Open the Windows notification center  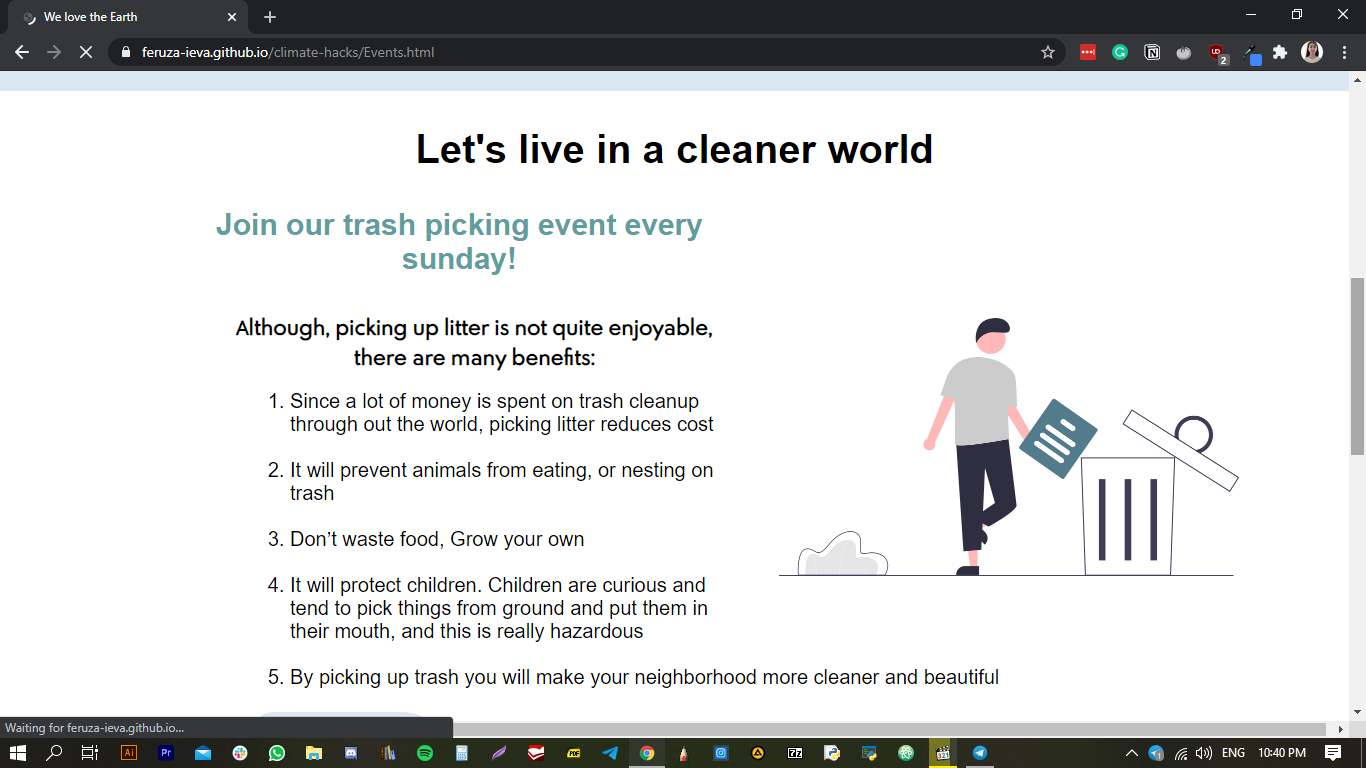tap(1333, 753)
